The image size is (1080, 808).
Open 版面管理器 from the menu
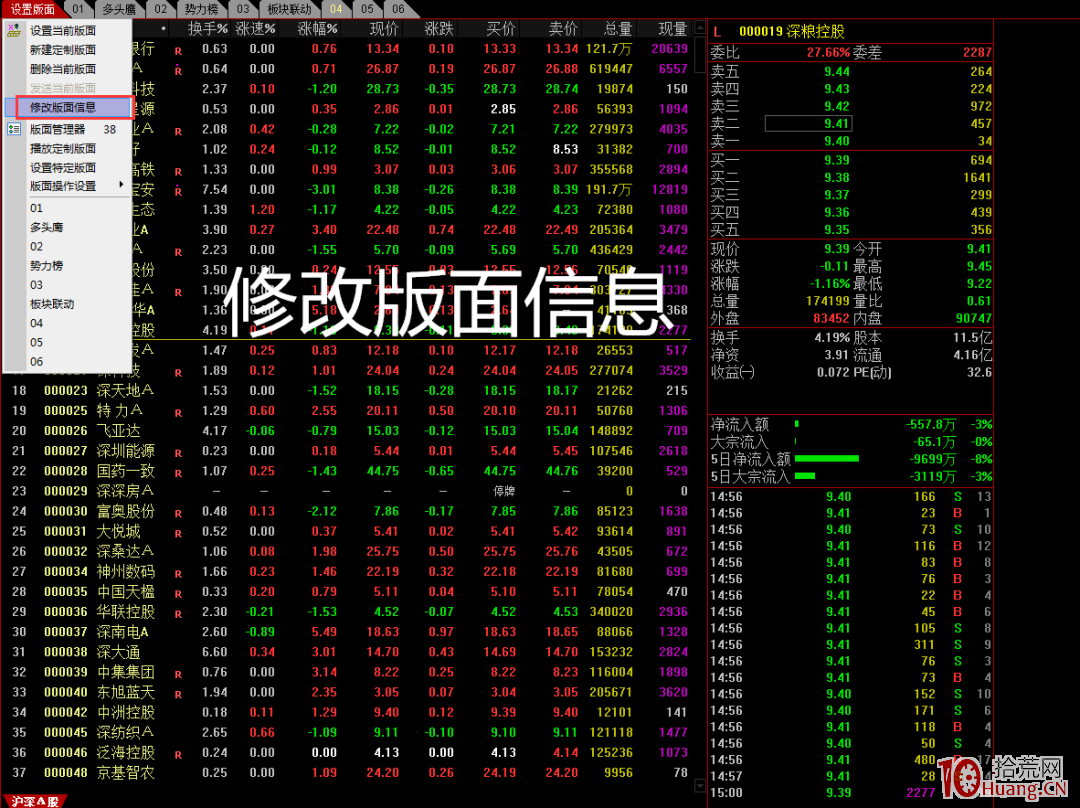[x=58, y=130]
